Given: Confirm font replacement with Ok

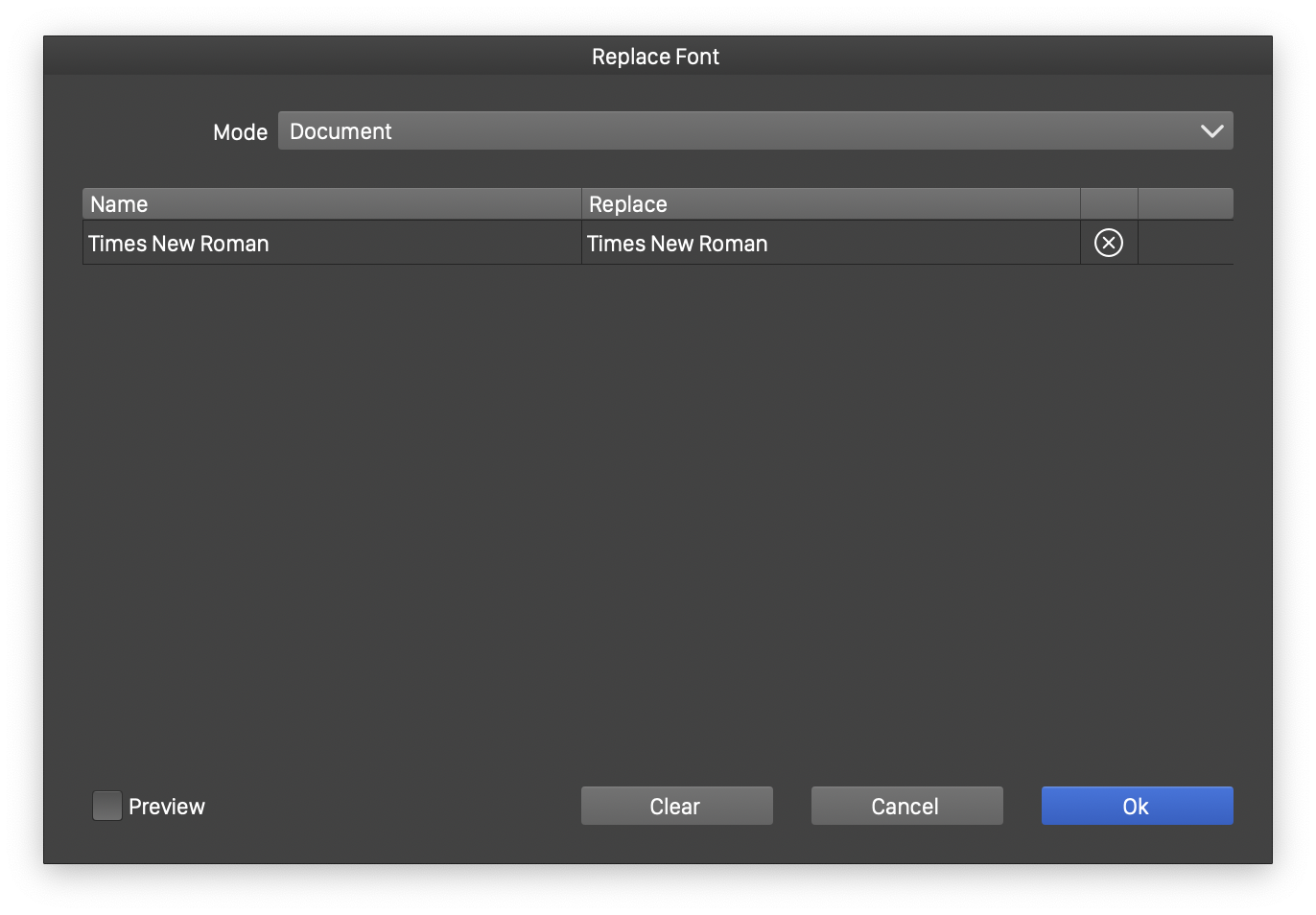Looking at the screenshot, I should (1137, 806).
